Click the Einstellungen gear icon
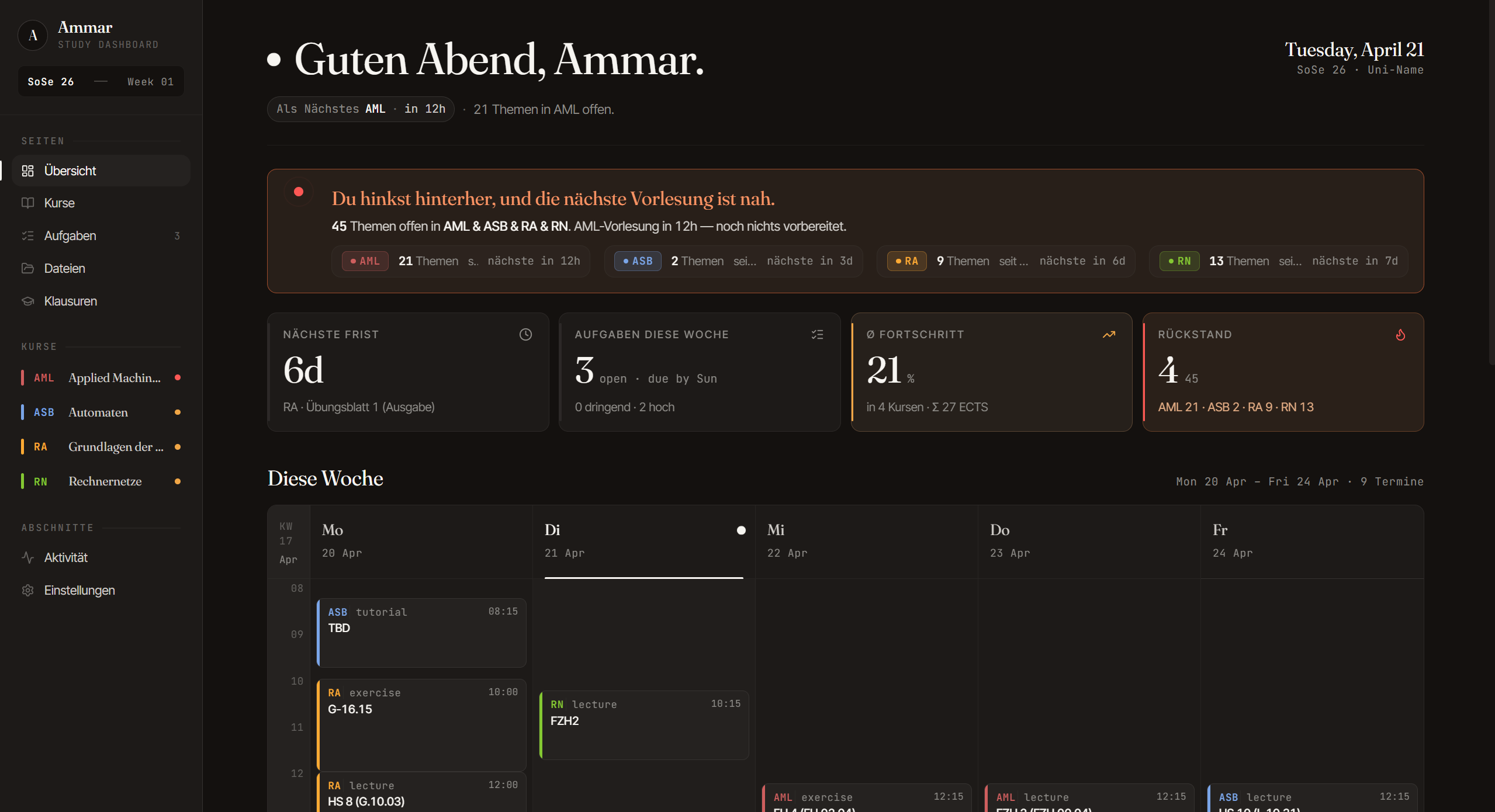Image resolution: width=1495 pixels, height=812 pixels. click(27, 590)
